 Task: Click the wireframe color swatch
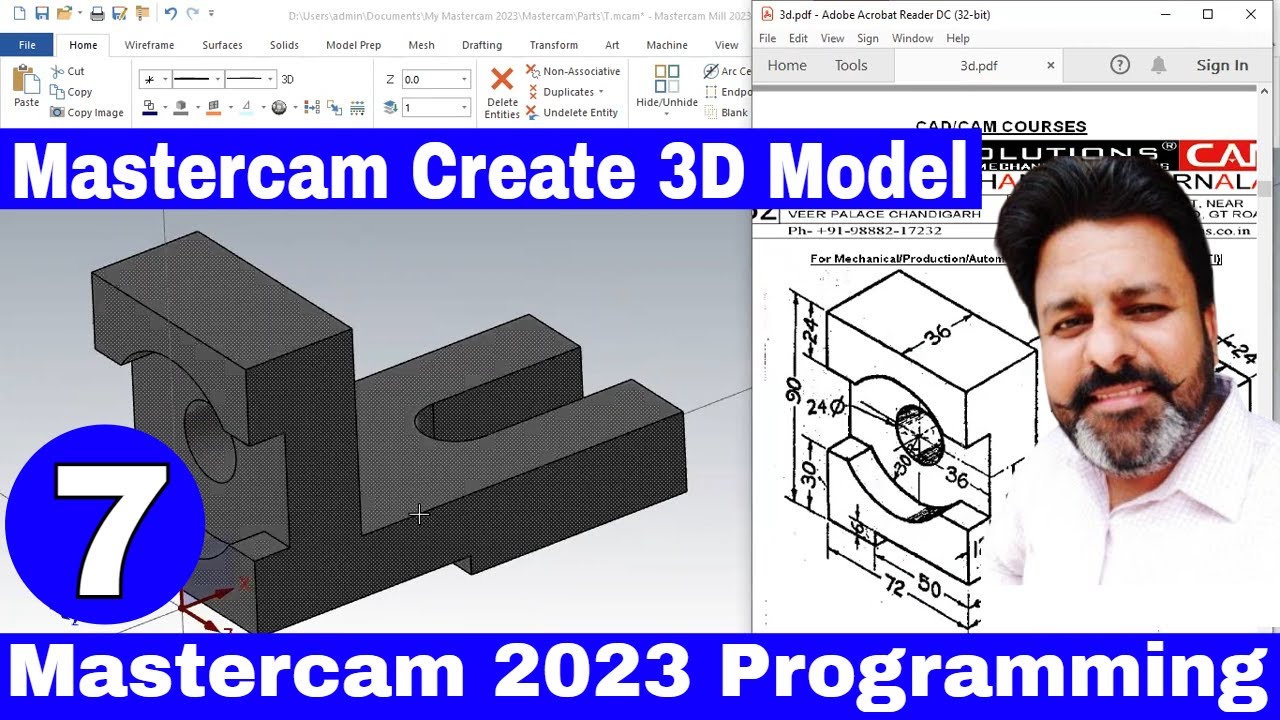coord(150,108)
